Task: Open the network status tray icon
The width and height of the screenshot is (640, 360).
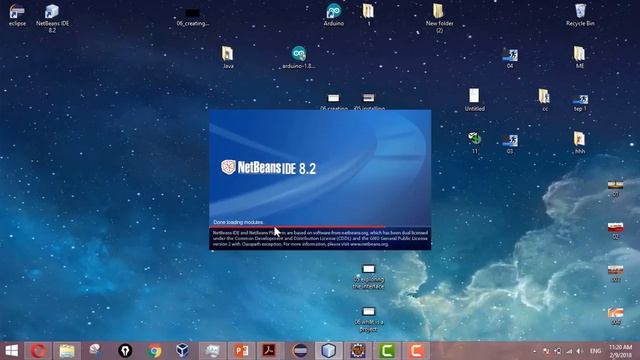Action: [569, 351]
